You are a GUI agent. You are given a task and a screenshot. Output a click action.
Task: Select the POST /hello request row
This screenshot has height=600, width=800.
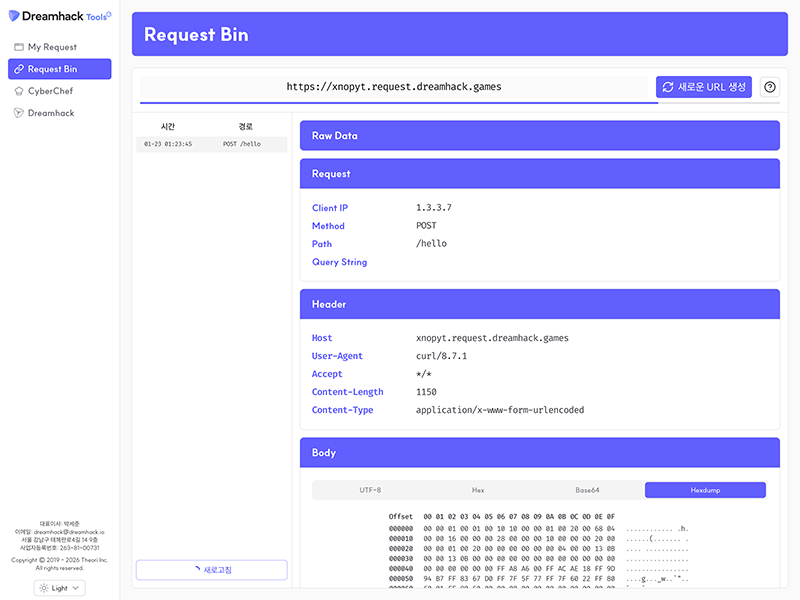point(212,144)
